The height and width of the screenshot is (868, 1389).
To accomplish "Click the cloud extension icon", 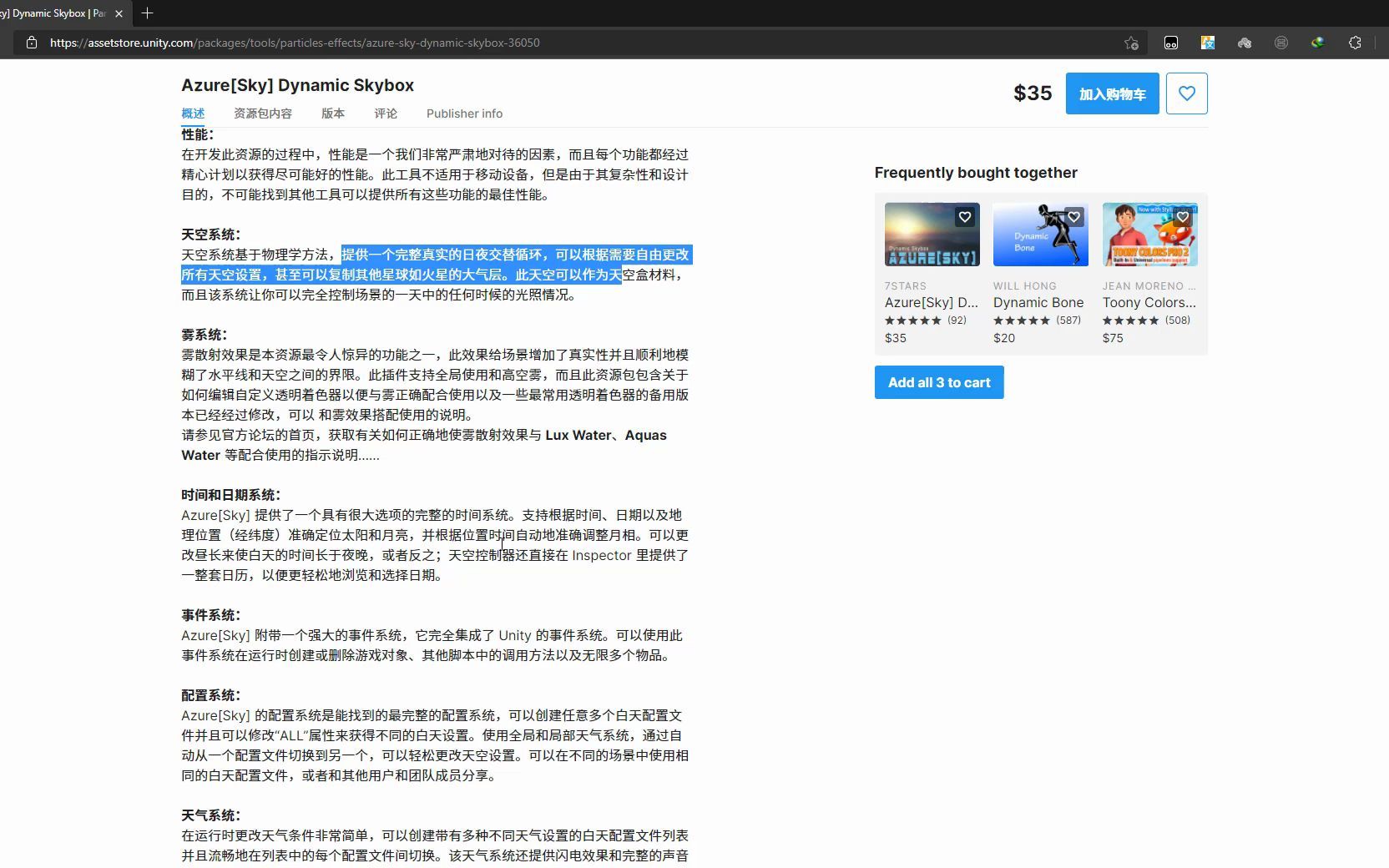I will [x=1245, y=43].
